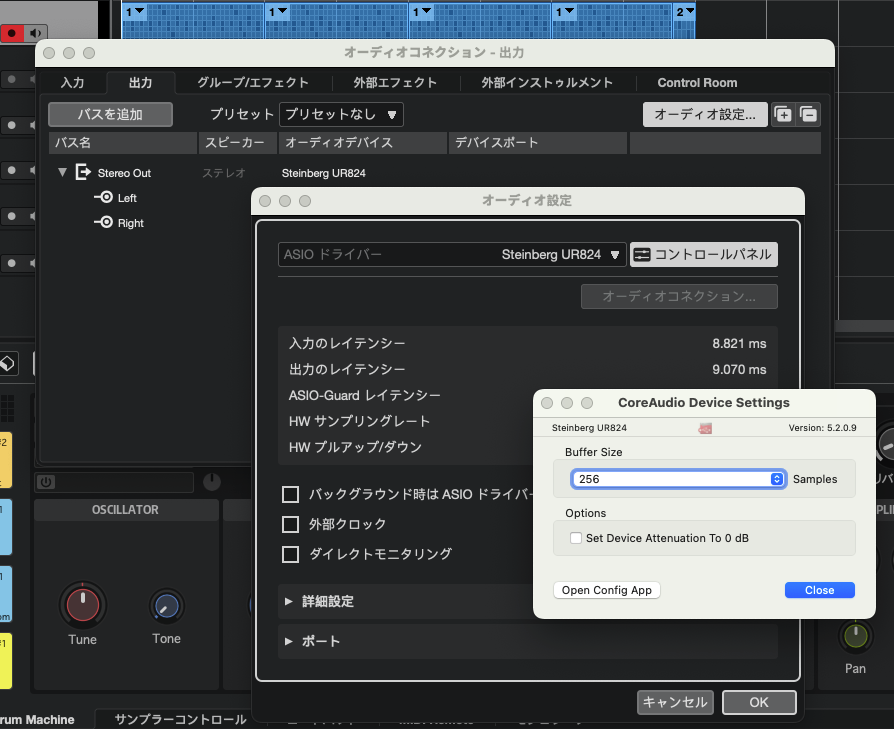Screen dimensions: 894x729
Task: Expand the 詳細設定 section
Action: (289, 602)
